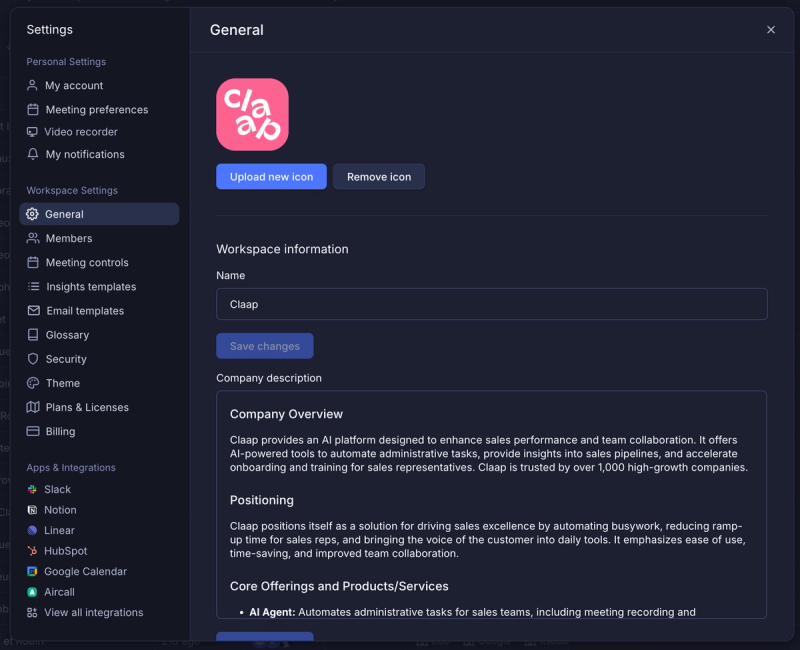800x650 pixels.
Task: Click the Insights templates list icon
Action: pyautogui.click(x=33, y=286)
